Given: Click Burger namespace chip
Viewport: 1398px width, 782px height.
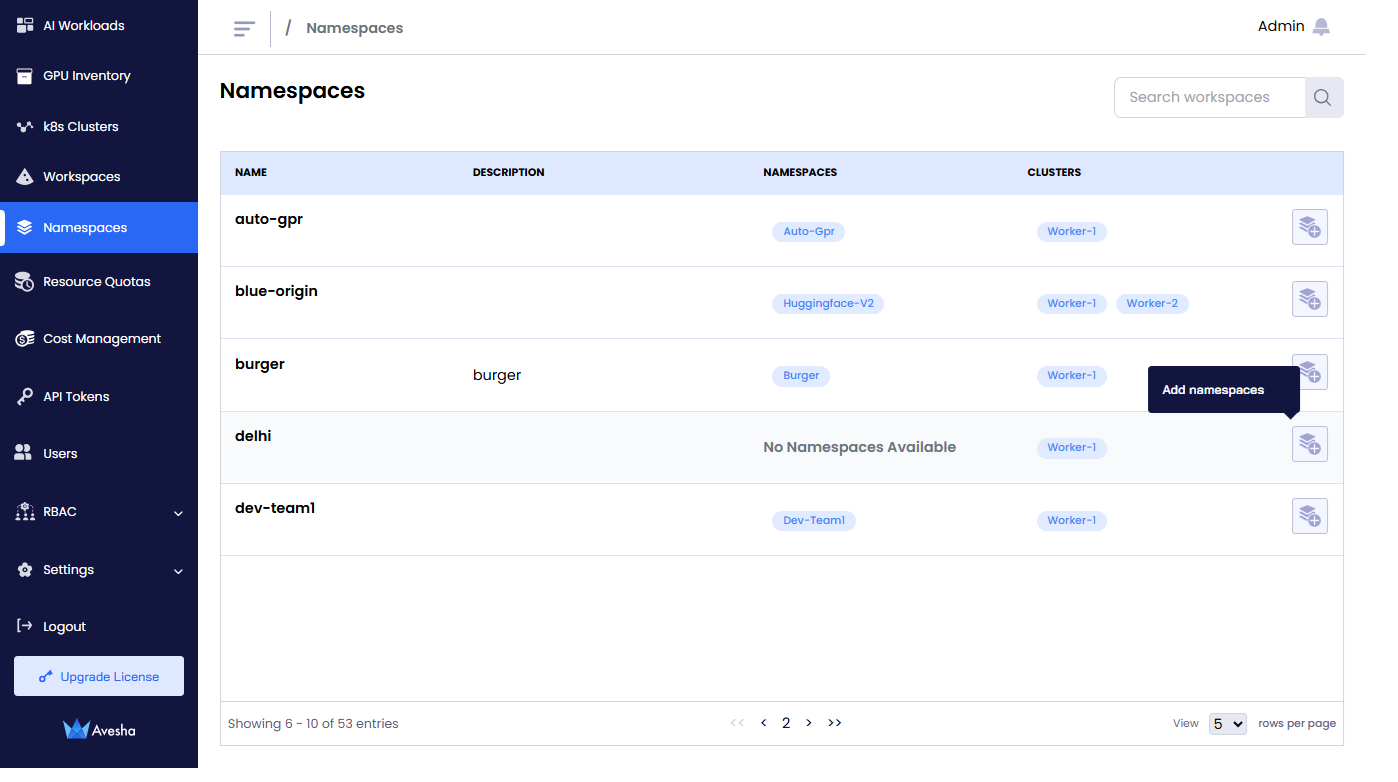Looking at the screenshot, I should click(801, 376).
